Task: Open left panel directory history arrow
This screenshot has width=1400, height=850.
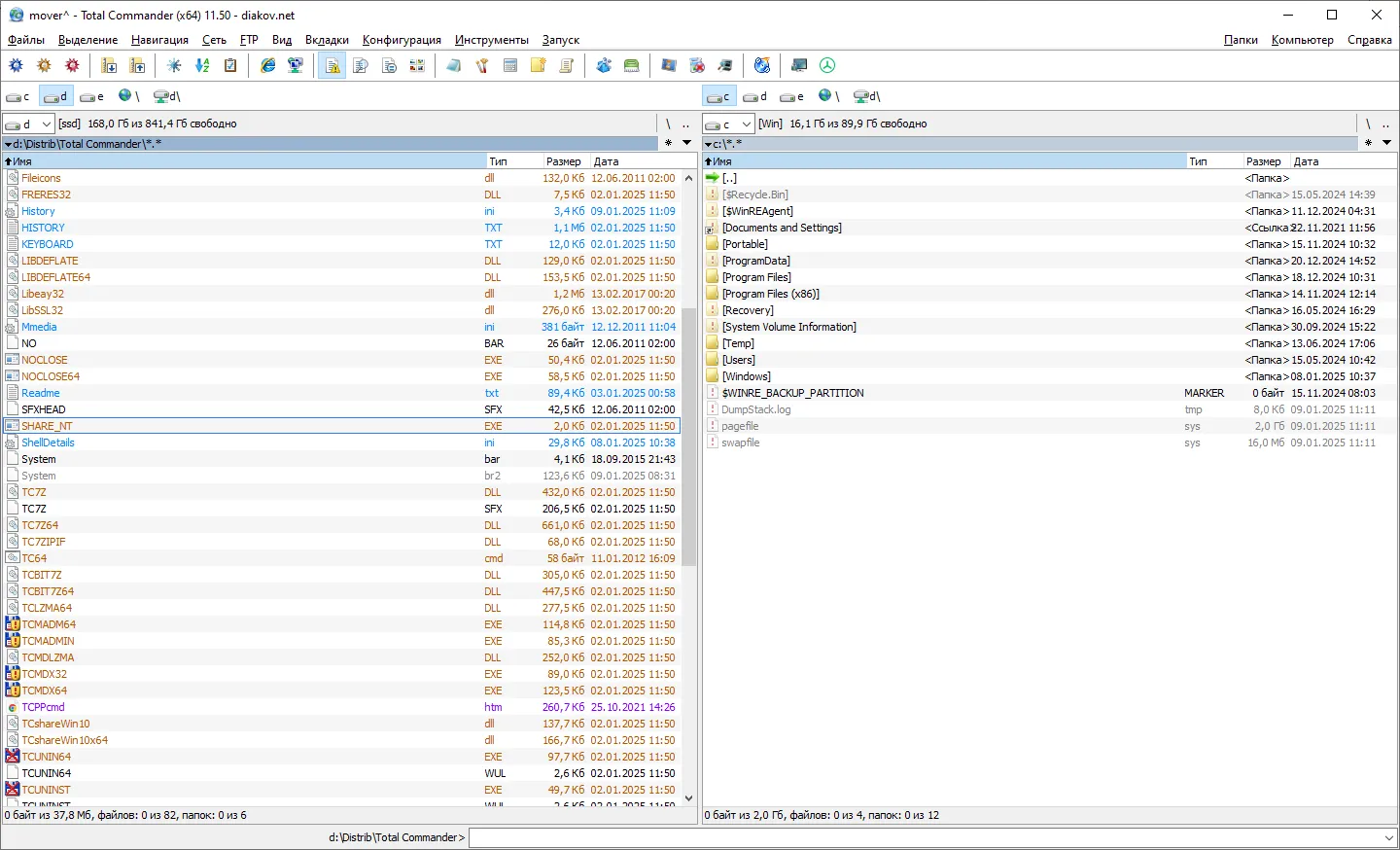Action: pyautogui.click(x=686, y=143)
